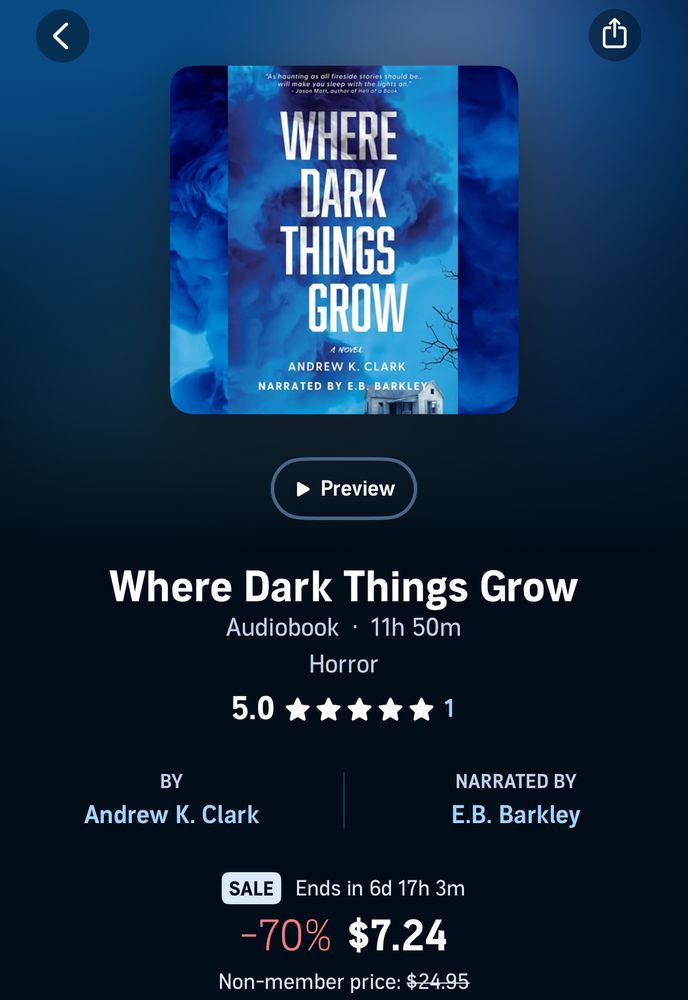This screenshot has width=688, height=1000.
Task: Go back using the left chevron
Action: tap(62, 36)
